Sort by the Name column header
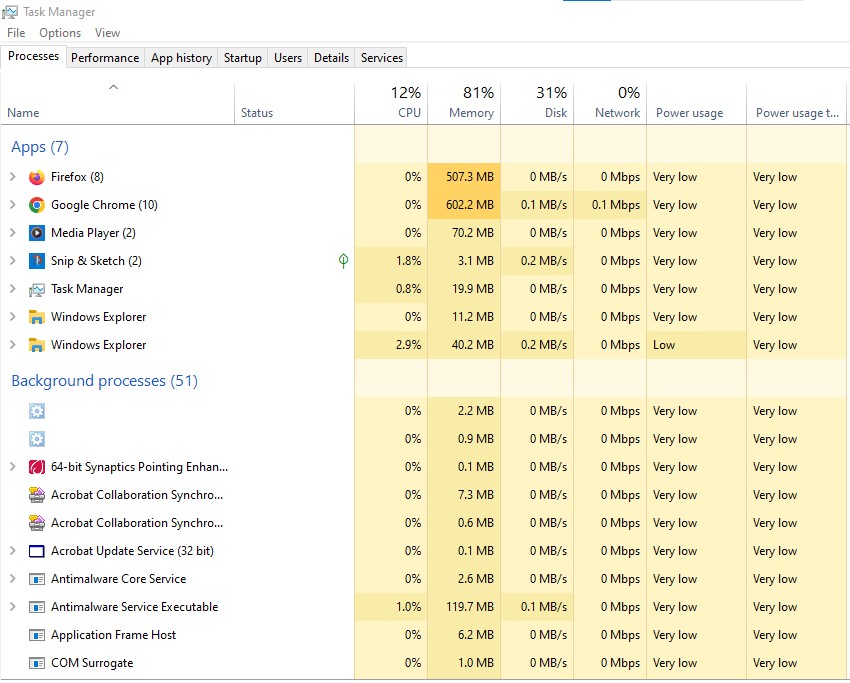 (x=118, y=103)
